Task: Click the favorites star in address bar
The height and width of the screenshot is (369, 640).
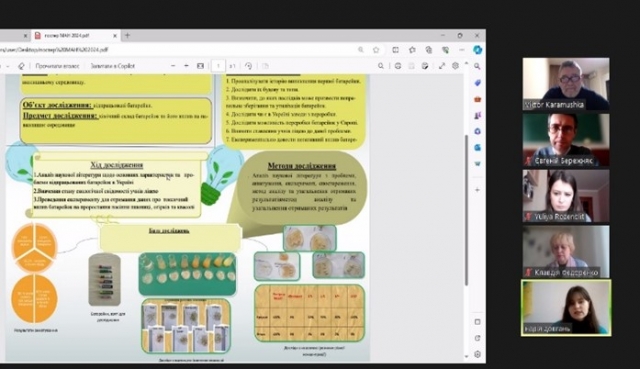Action: pyautogui.click(x=376, y=50)
